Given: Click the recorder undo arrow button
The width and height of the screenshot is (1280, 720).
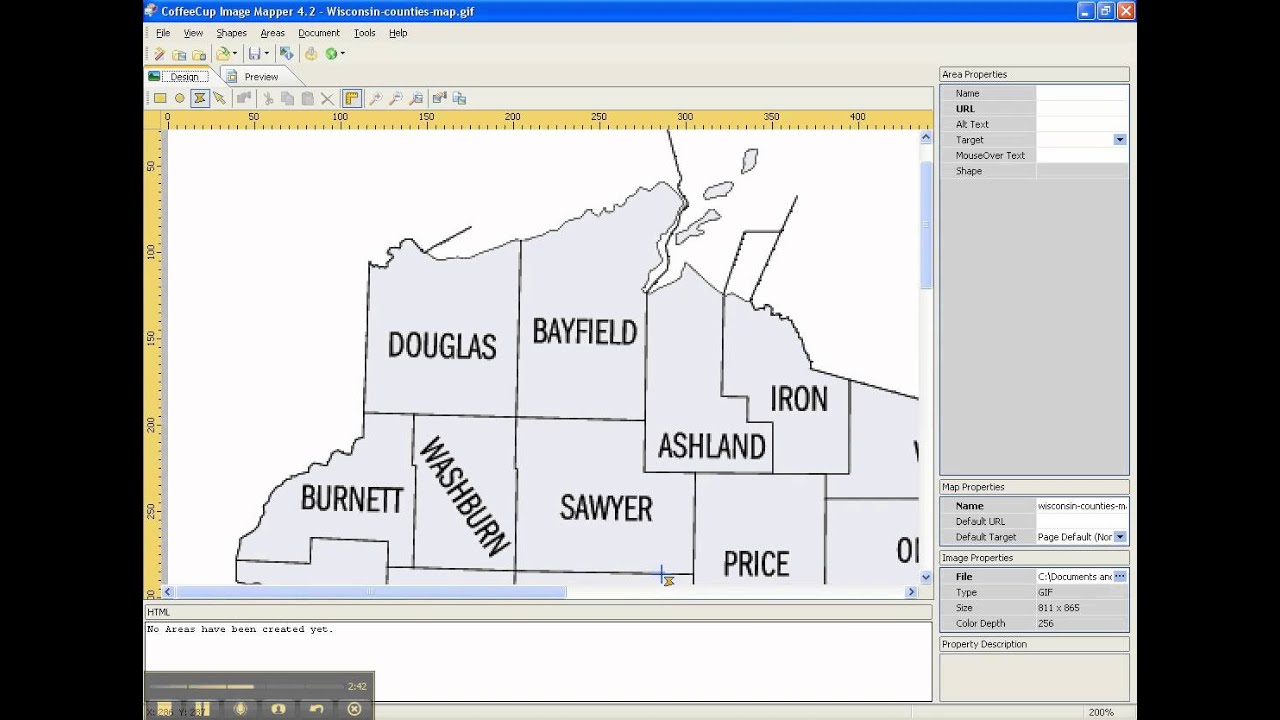Looking at the screenshot, I should 316,709.
